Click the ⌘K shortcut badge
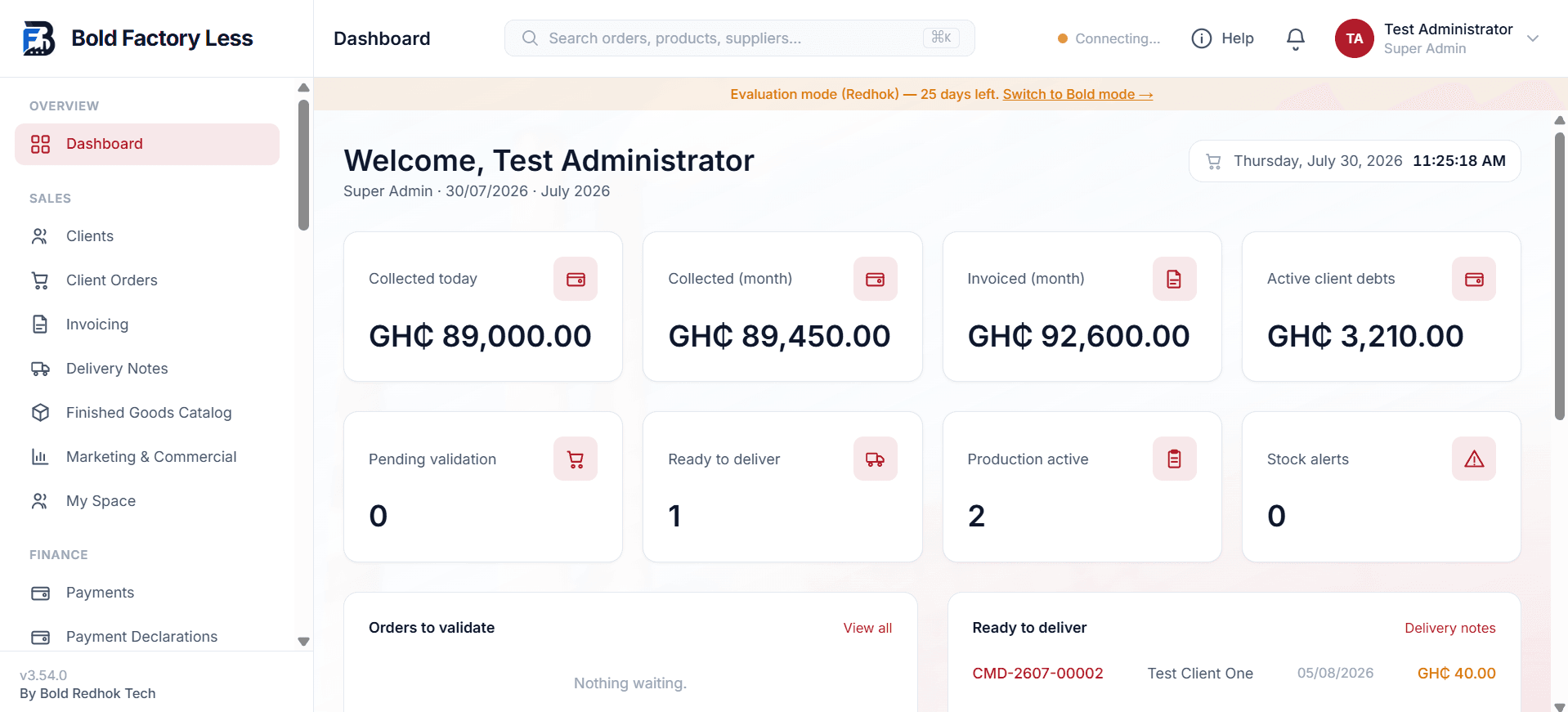Image resolution: width=1568 pixels, height=712 pixels. coord(941,38)
